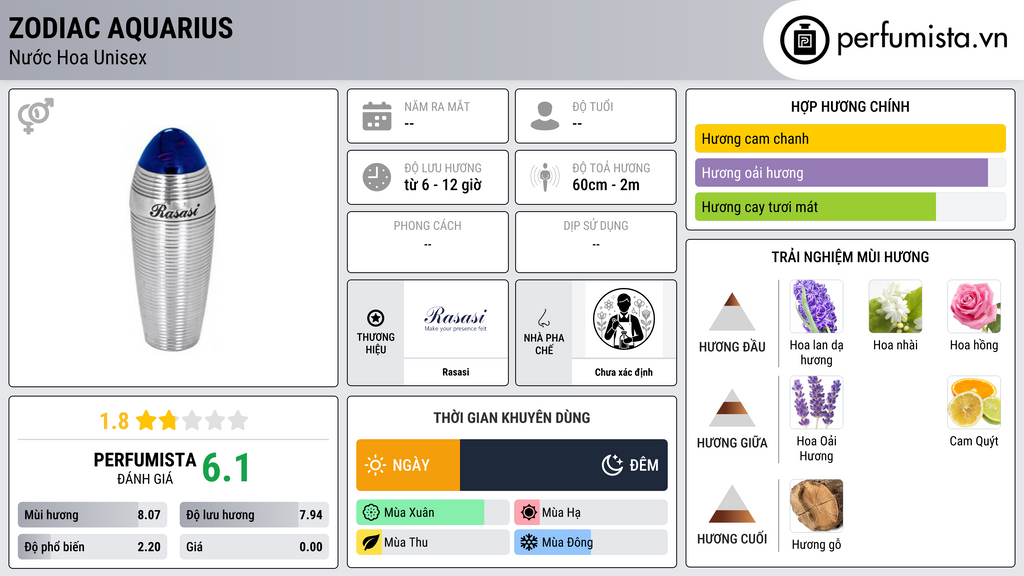Click the star badge icon above Thương hiệu
1024x576 pixels.
(x=376, y=318)
